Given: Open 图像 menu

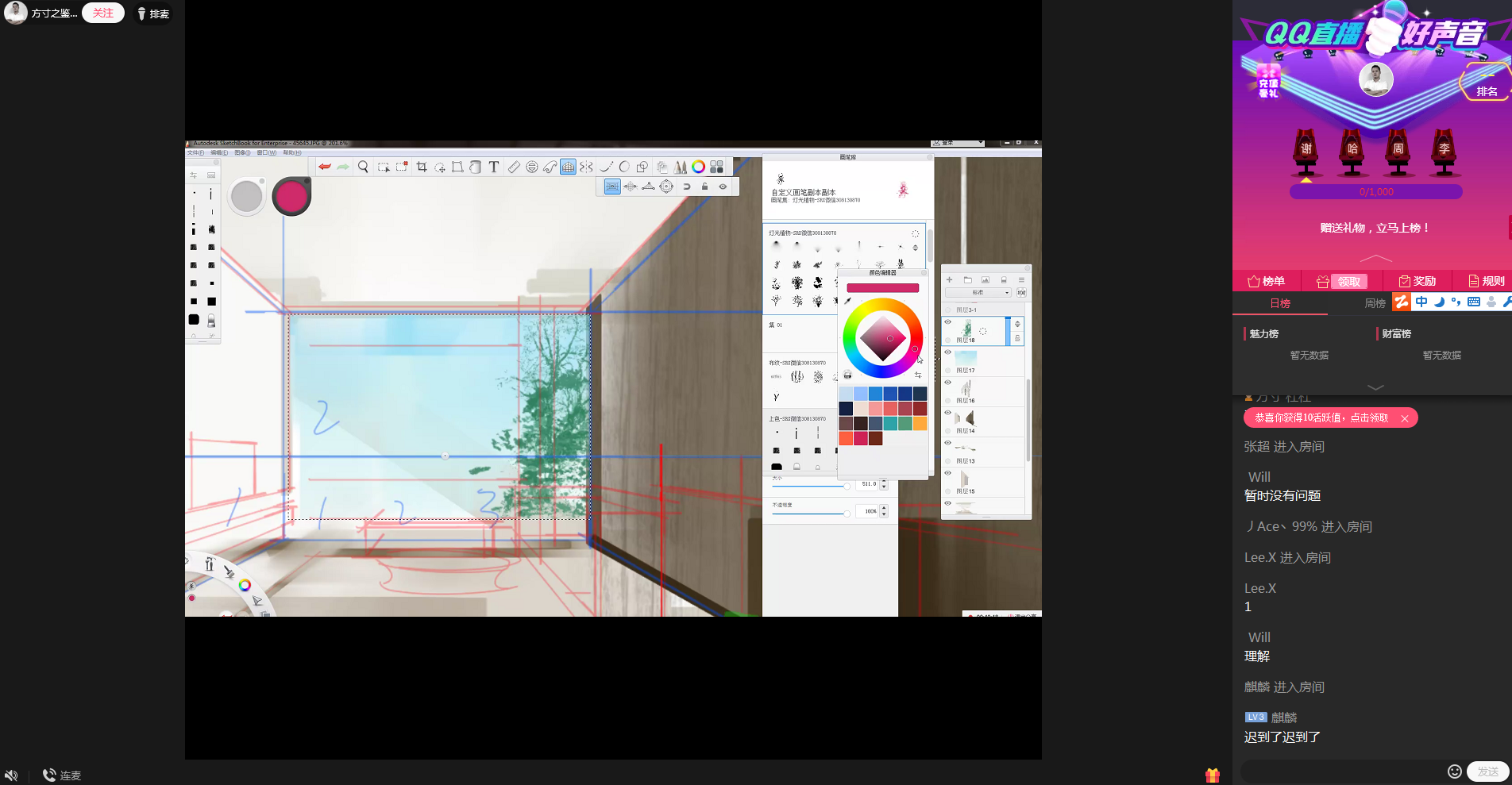Looking at the screenshot, I should pyautogui.click(x=242, y=152).
